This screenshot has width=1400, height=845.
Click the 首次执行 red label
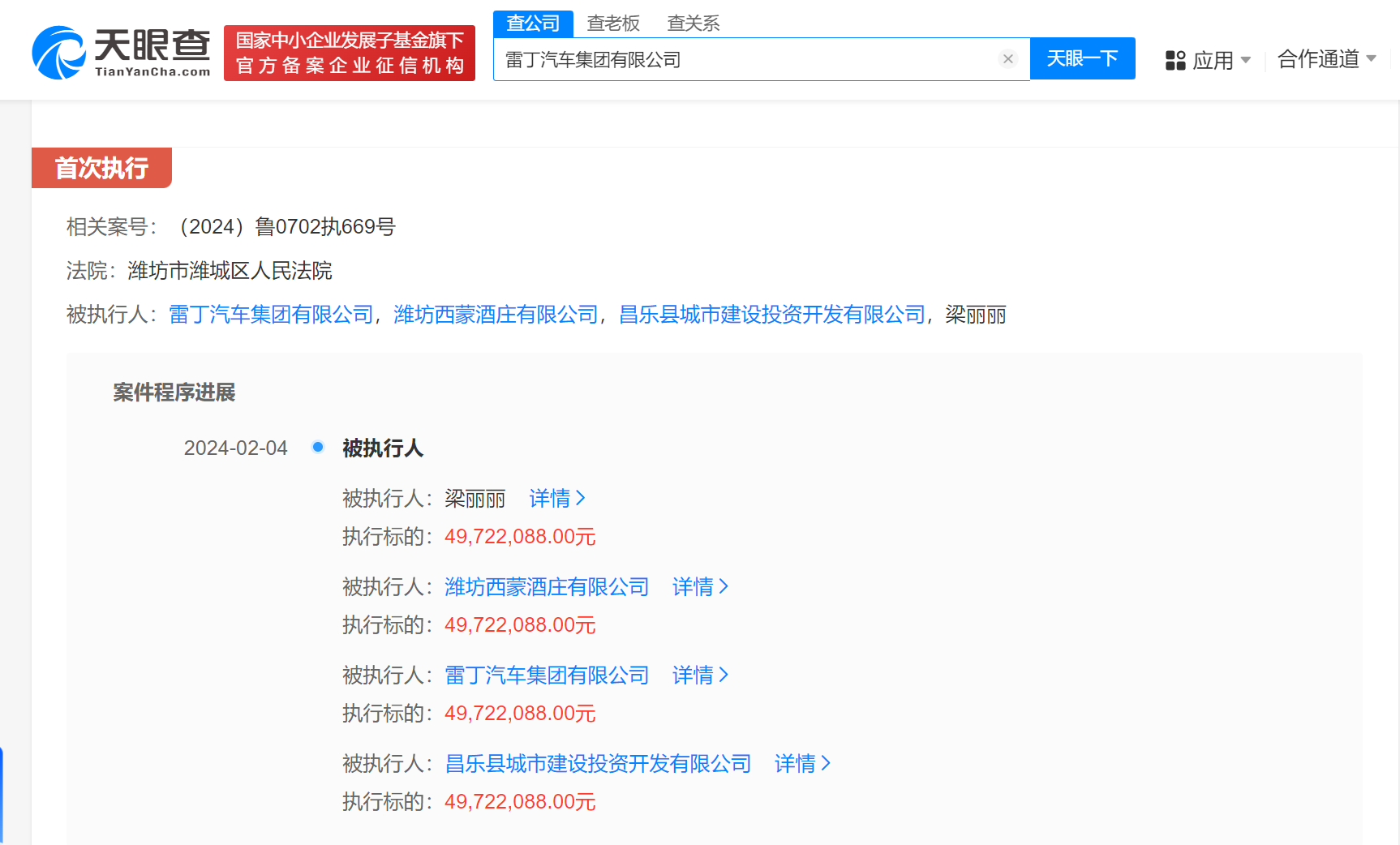point(101,168)
